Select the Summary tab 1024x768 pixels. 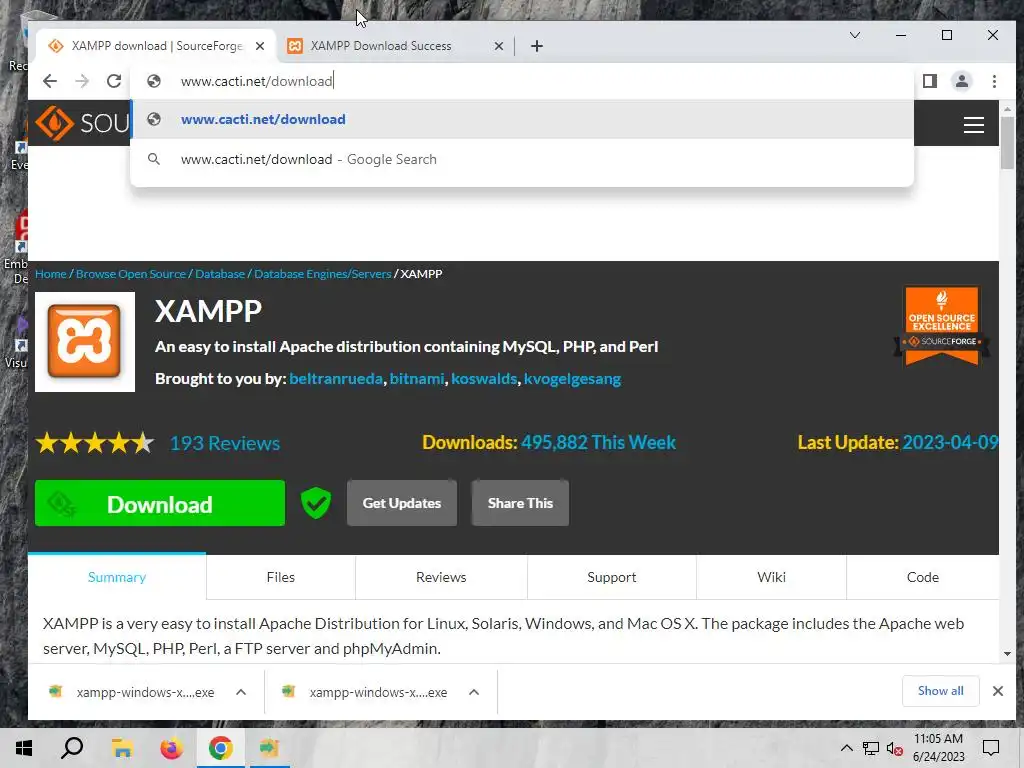[x=117, y=577]
